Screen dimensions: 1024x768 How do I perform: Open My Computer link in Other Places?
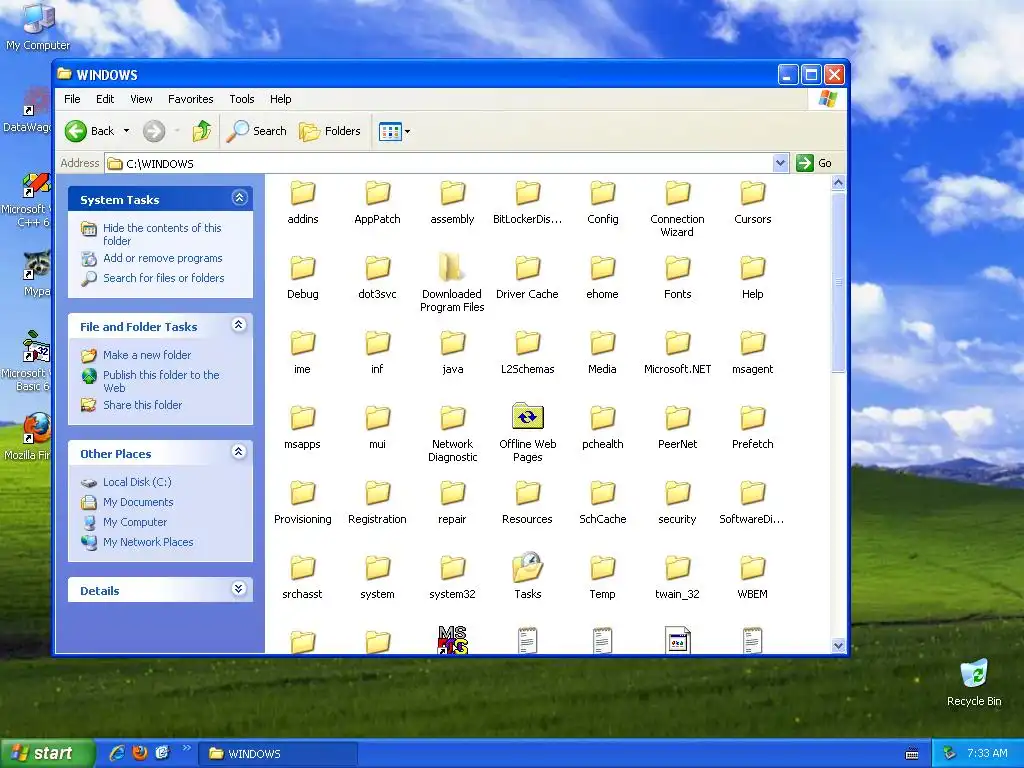coord(135,522)
